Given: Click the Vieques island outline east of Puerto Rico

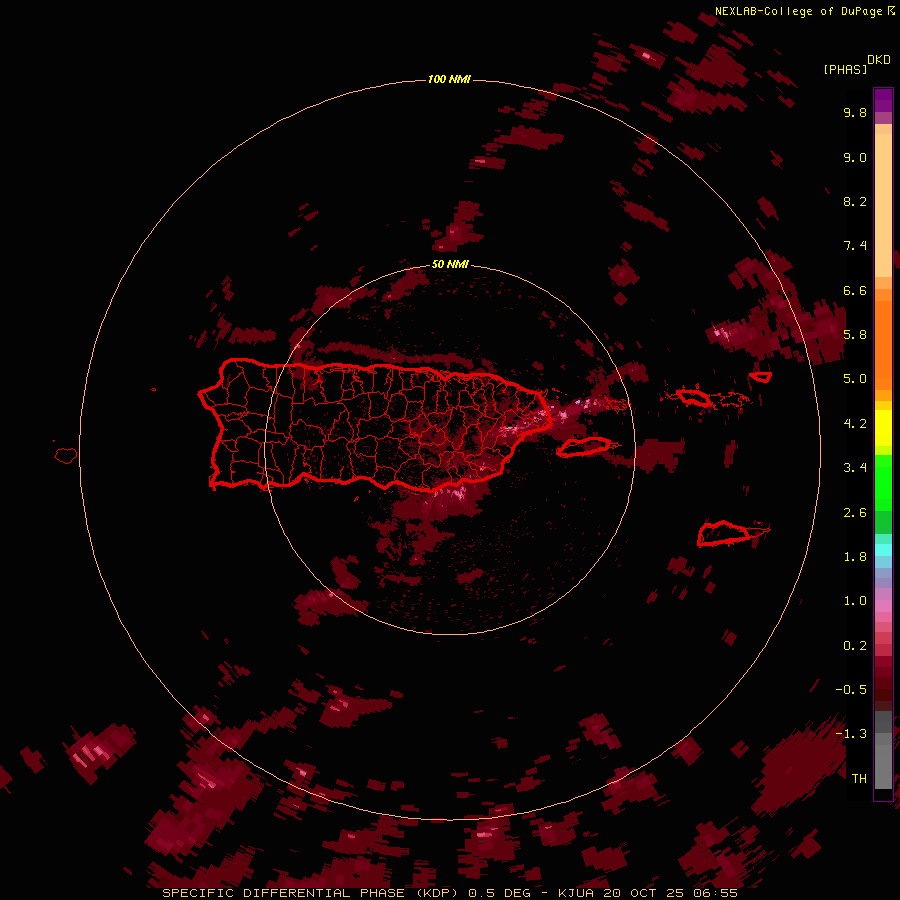Looking at the screenshot, I should pos(584,447).
